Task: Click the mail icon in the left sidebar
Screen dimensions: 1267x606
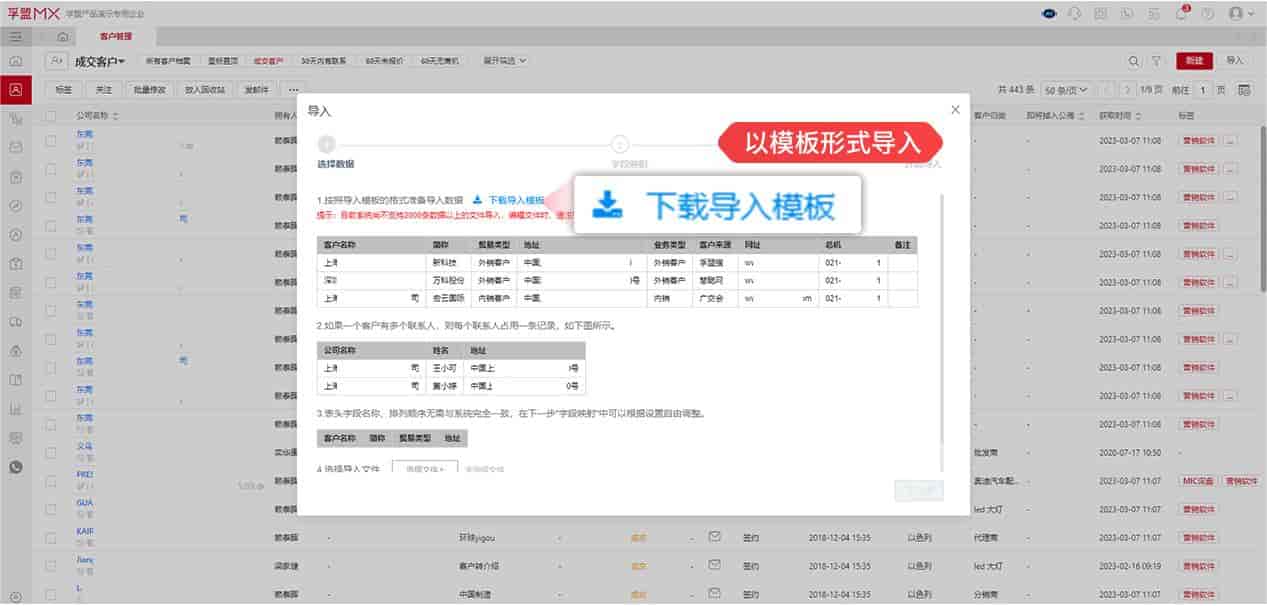Action: pyautogui.click(x=15, y=145)
